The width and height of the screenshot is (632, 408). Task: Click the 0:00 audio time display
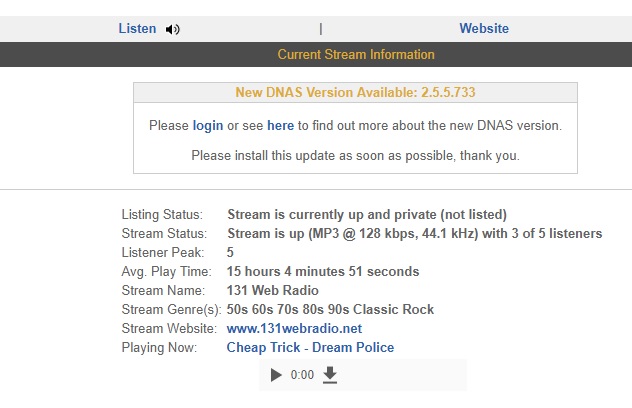coord(302,376)
